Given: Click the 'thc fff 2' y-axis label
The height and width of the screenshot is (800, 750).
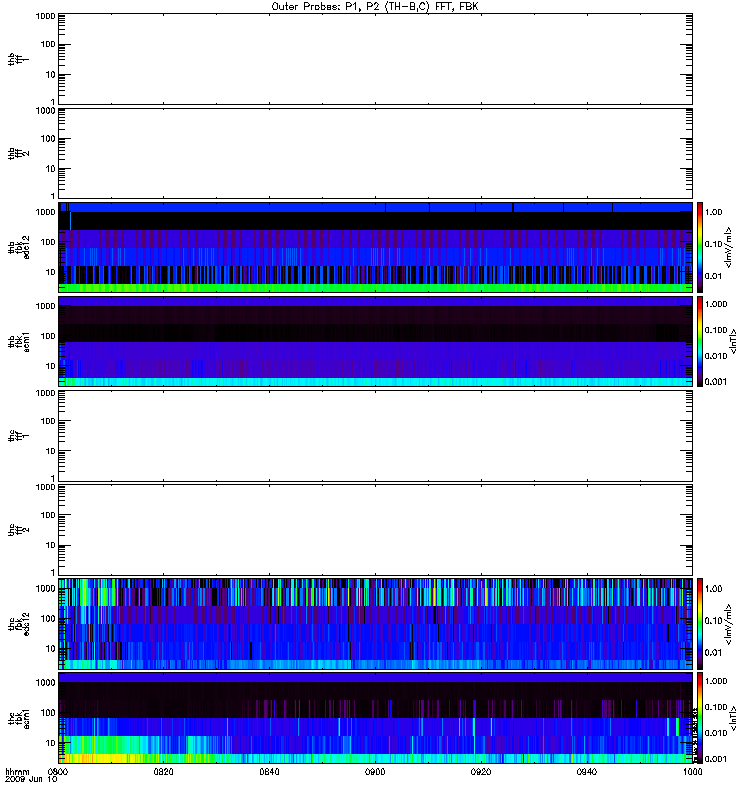Looking at the screenshot, I should pyautogui.click(x=19, y=530).
